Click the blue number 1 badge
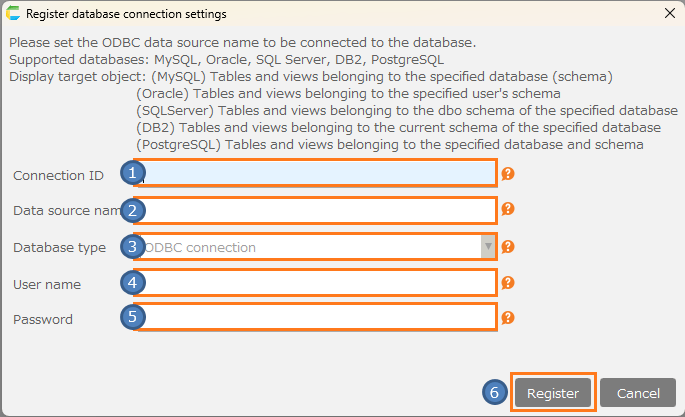 click(x=134, y=173)
